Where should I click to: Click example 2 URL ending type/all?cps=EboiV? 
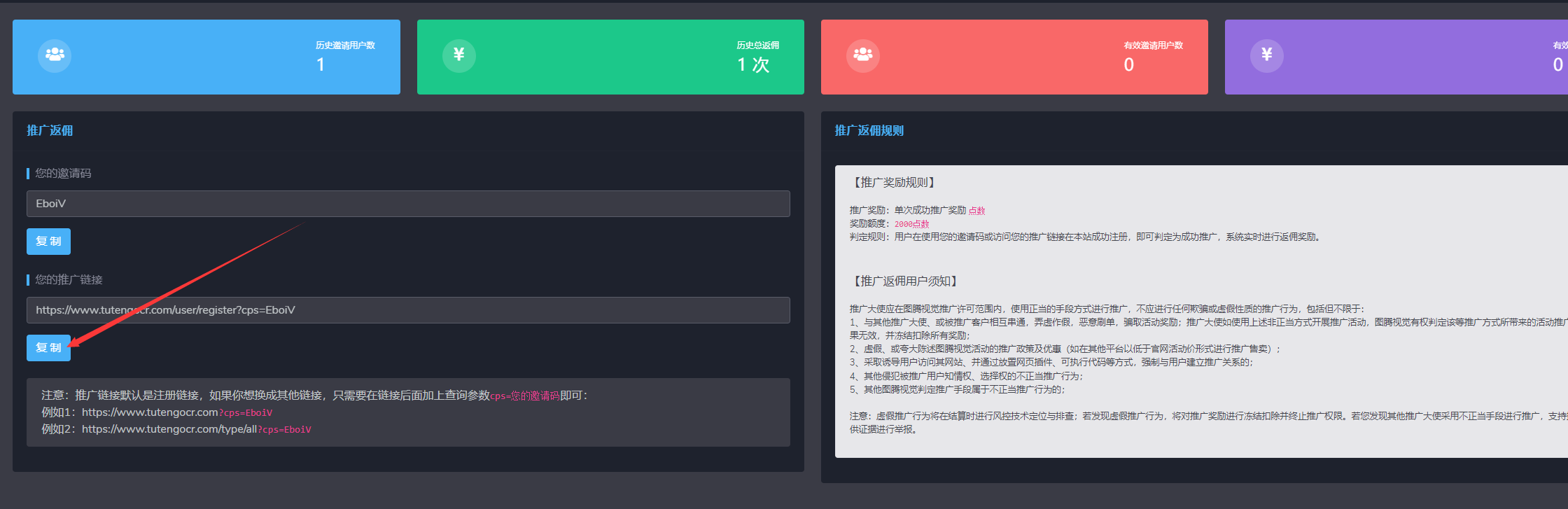click(x=197, y=429)
